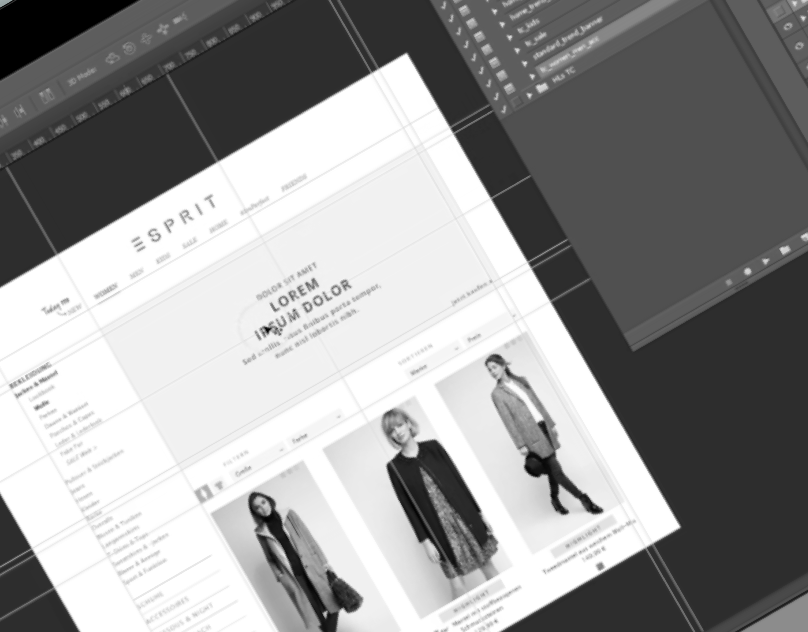The width and height of the screenshot is (808, 632).
Task: Expand the tc_kids action
Action: click(x=510, y=37)
